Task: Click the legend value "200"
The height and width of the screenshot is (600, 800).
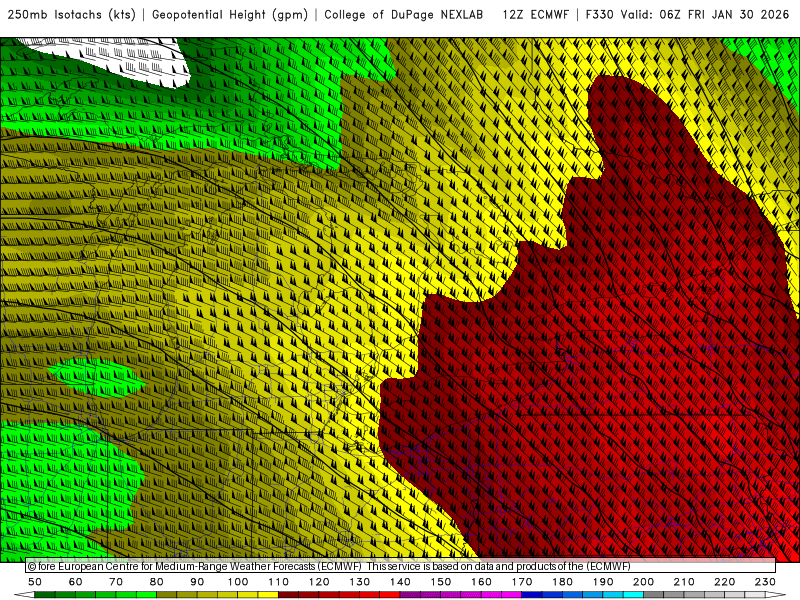Action: tap(643, 582)
